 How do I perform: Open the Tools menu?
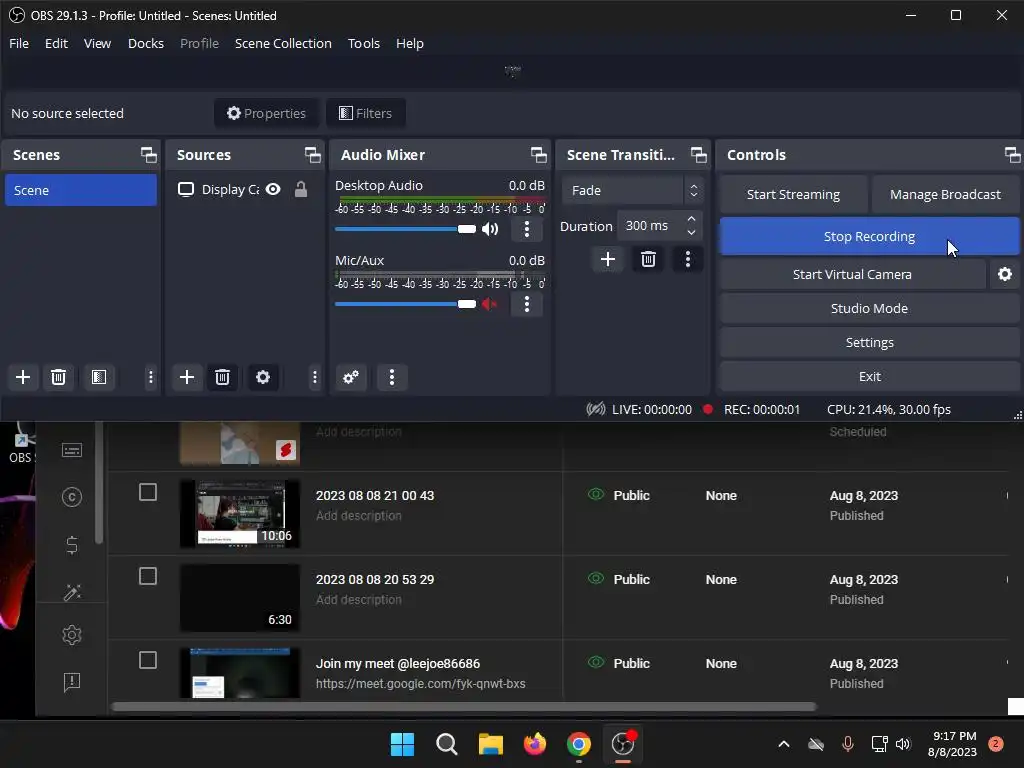pyautogui.click(x=364, y=43)
